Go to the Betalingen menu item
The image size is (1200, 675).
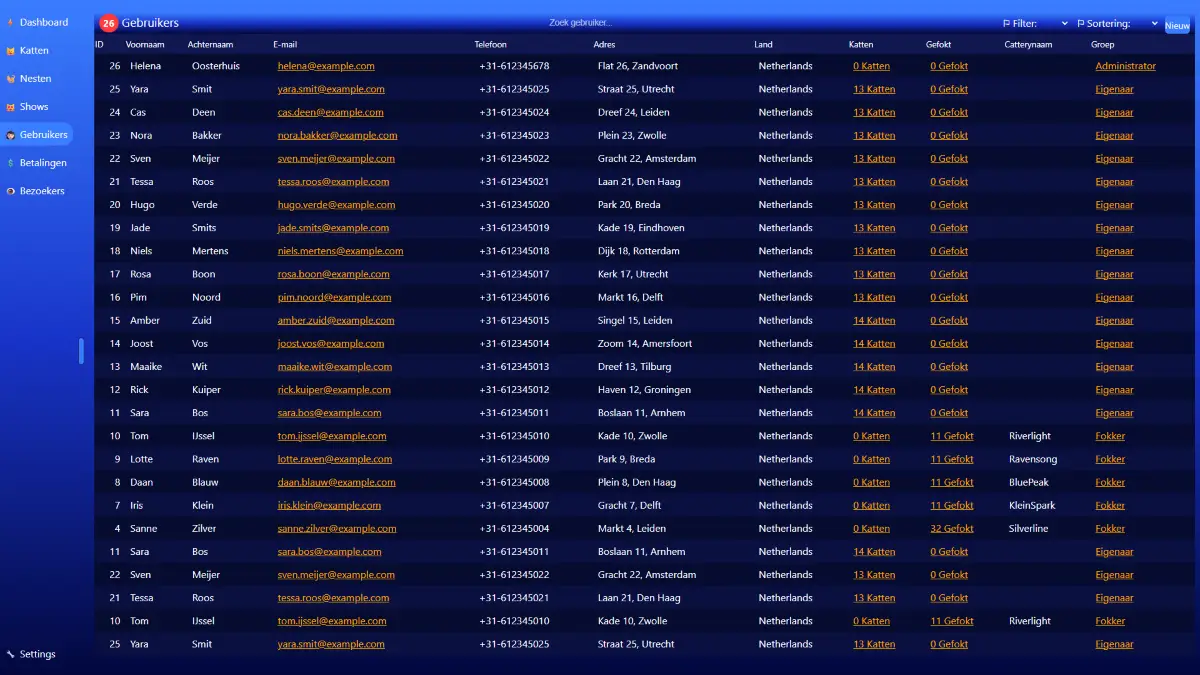pos(43,162)
